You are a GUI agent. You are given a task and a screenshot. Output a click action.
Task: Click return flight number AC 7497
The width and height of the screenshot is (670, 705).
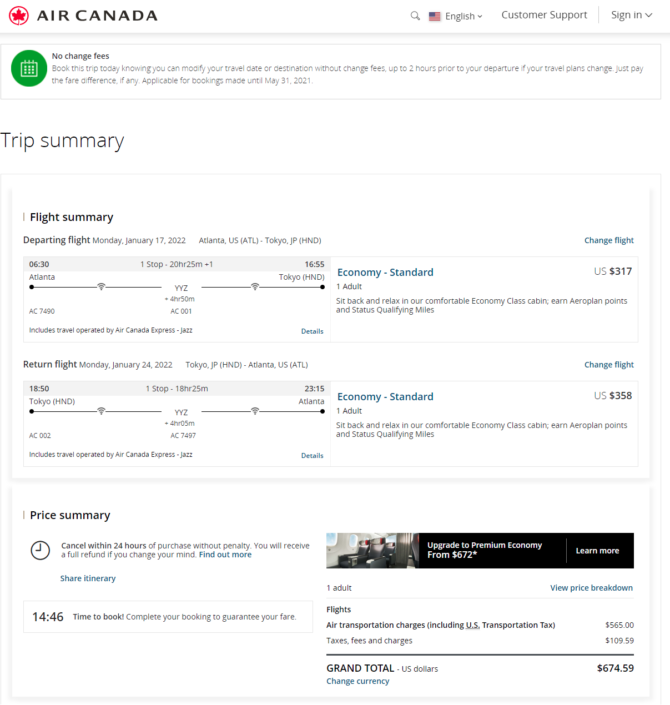(183, 436)
